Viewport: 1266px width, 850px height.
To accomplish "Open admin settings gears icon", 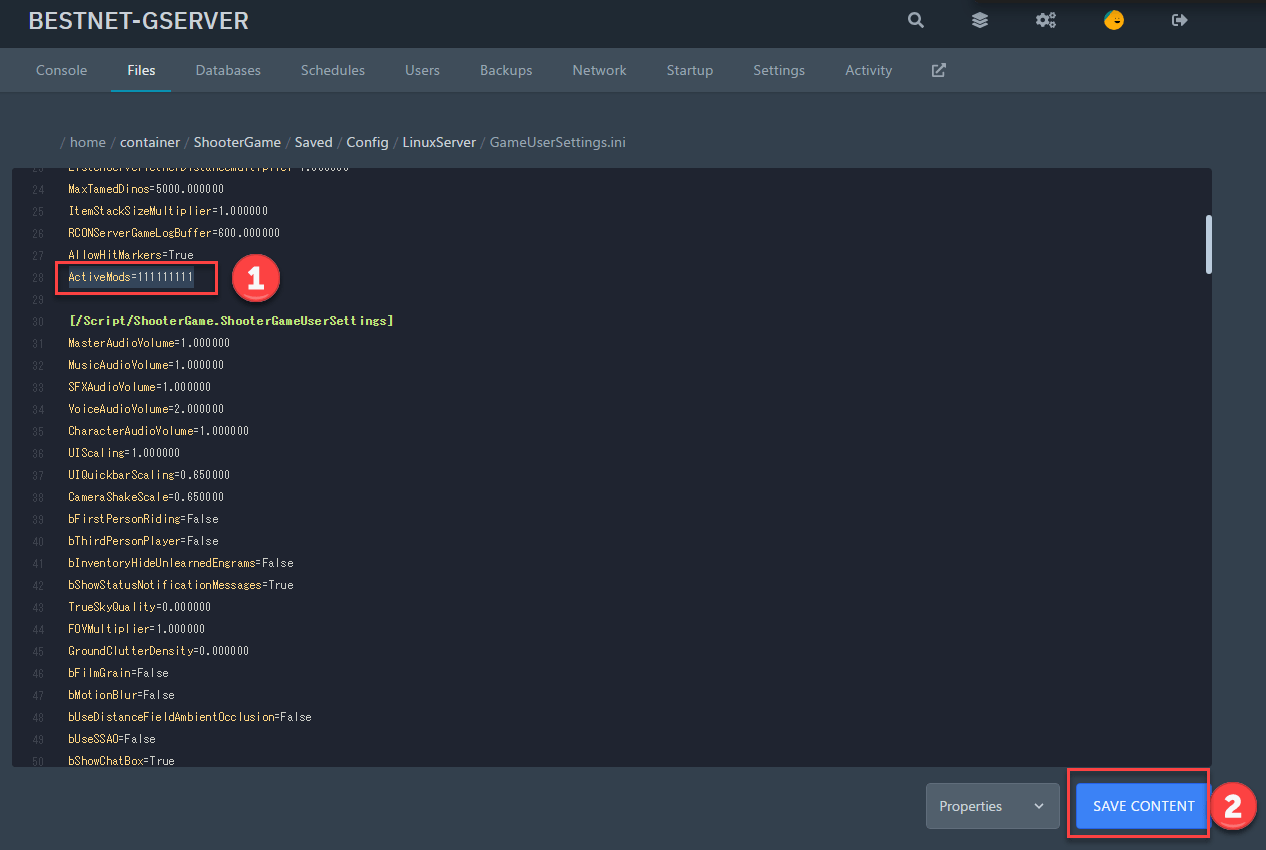I will pos(1046,20).
